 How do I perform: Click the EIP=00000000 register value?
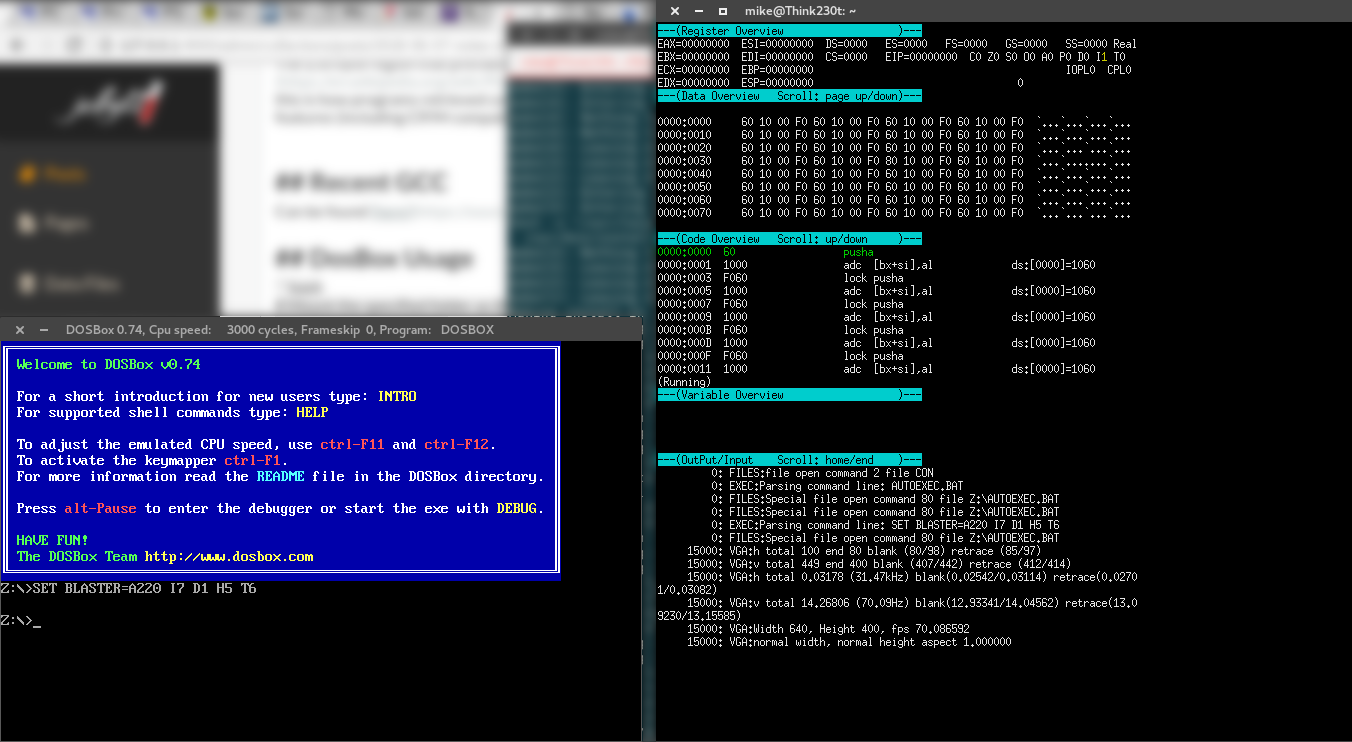pos(921,57)
